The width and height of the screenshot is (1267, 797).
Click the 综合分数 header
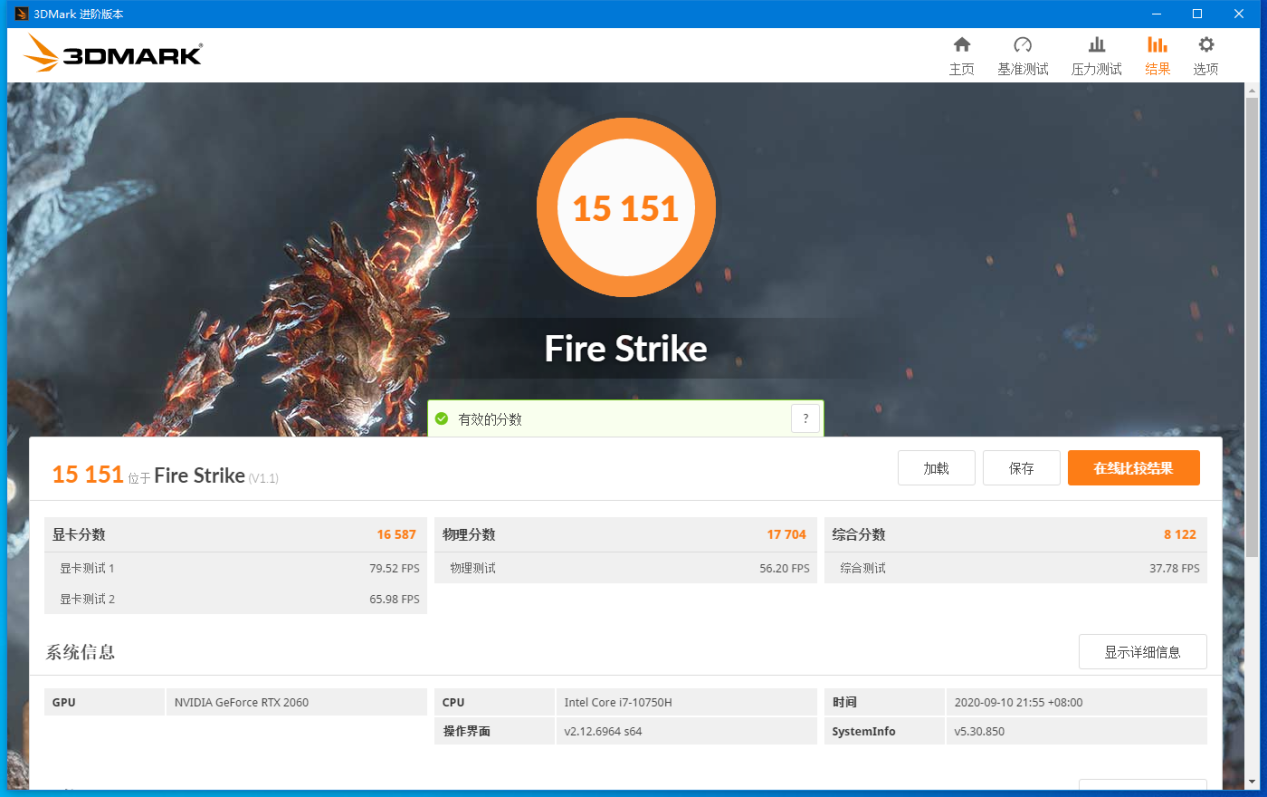(859, 535)
